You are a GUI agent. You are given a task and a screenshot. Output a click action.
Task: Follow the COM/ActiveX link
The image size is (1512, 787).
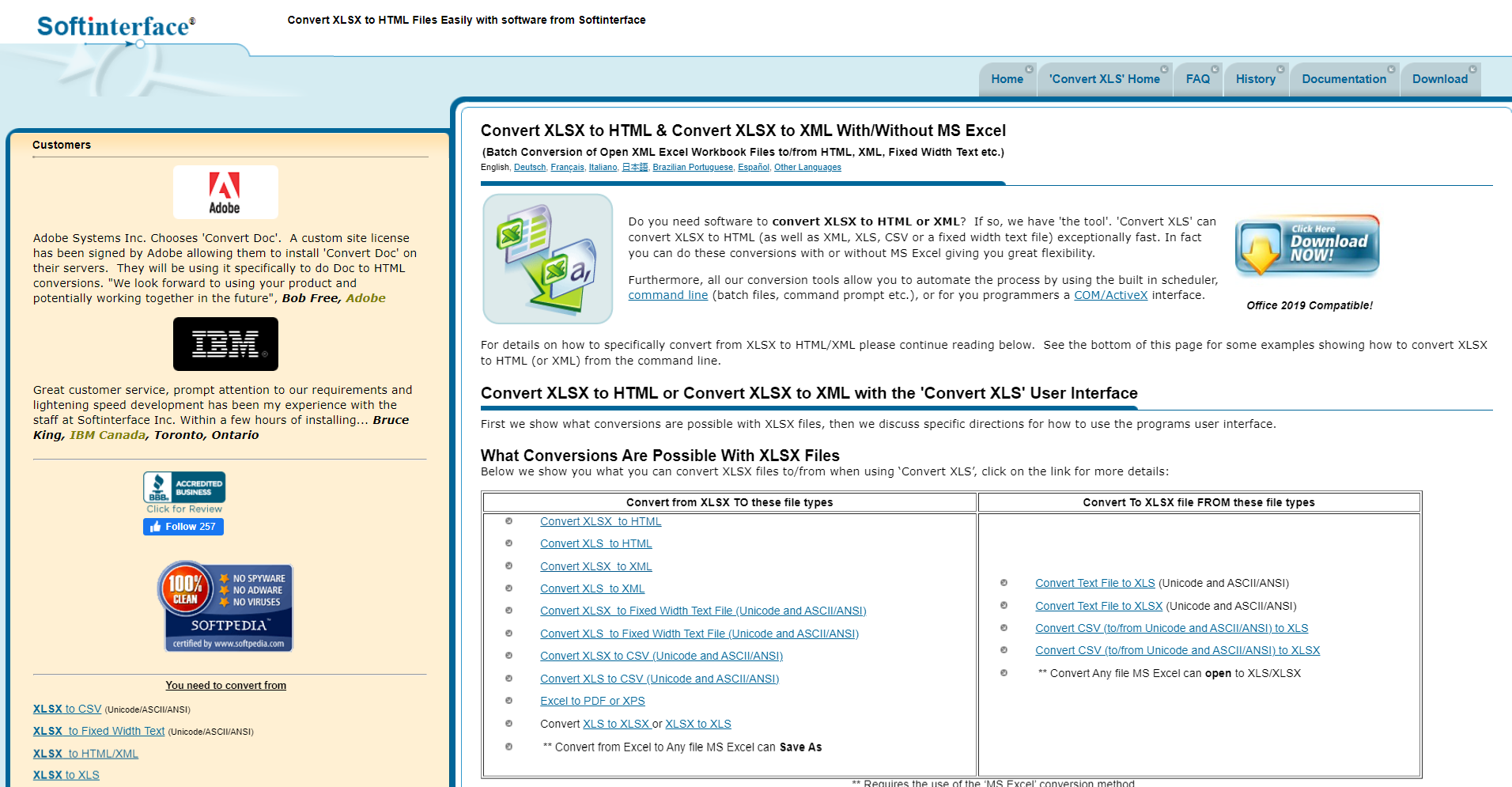1110,295
